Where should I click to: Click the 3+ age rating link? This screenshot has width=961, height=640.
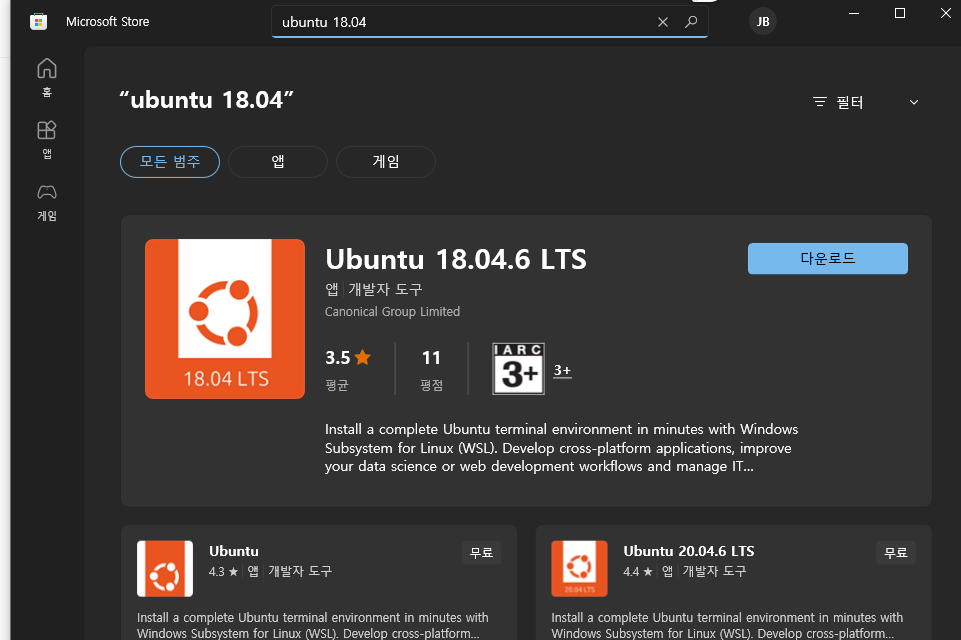pyautogui.click(x=562, y=370)
